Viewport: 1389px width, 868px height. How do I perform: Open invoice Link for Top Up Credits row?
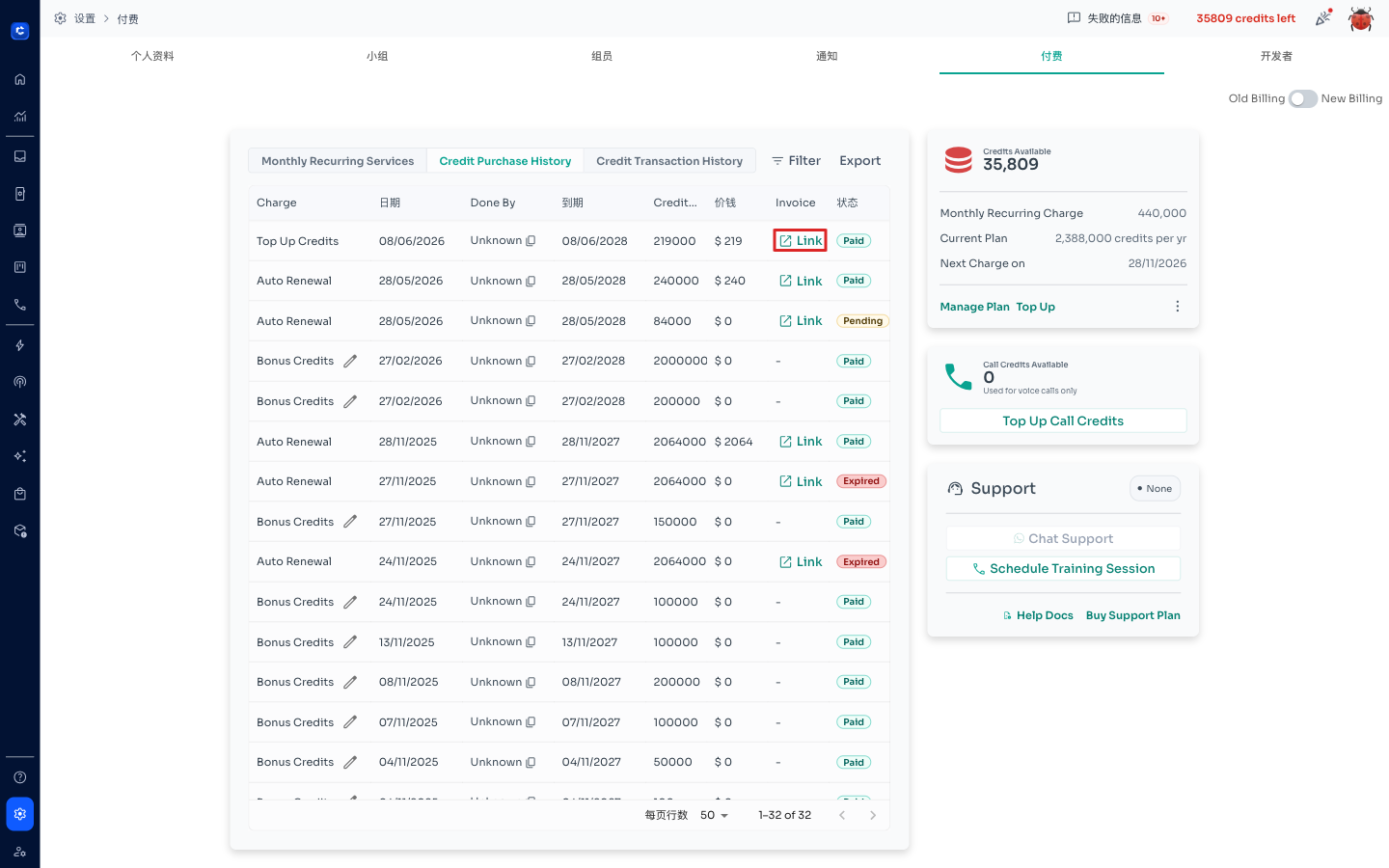[x=801, y=241]
